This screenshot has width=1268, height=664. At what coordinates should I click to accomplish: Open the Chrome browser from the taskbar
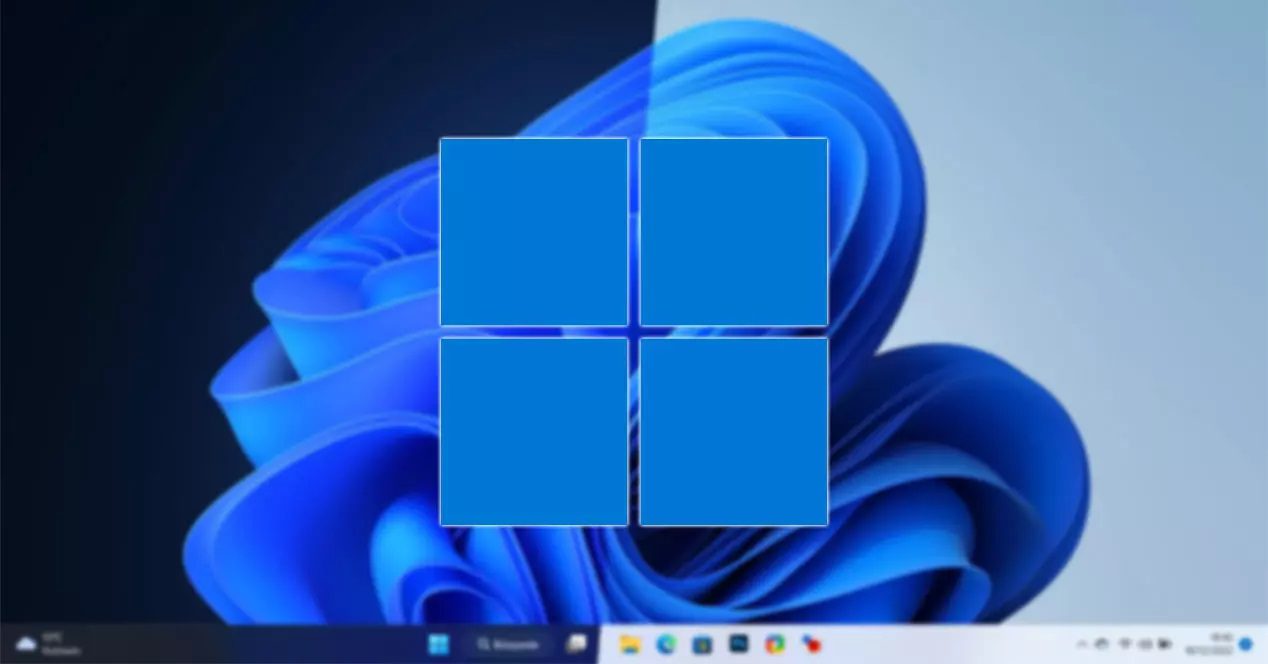point(774,644)
